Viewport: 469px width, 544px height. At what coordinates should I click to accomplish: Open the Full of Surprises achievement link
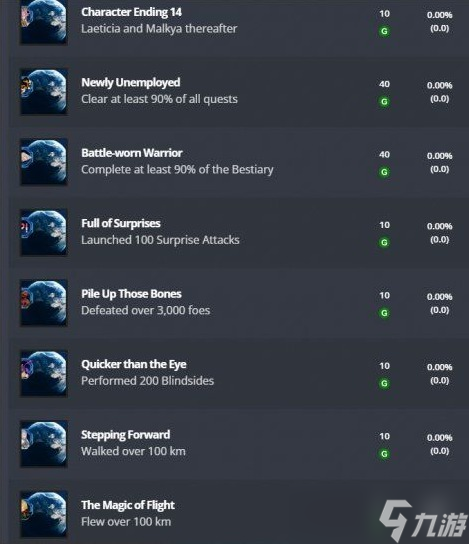121,223
